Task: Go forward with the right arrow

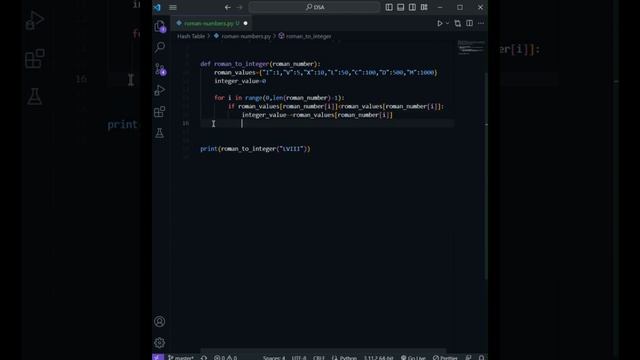Action: point(240,7)
